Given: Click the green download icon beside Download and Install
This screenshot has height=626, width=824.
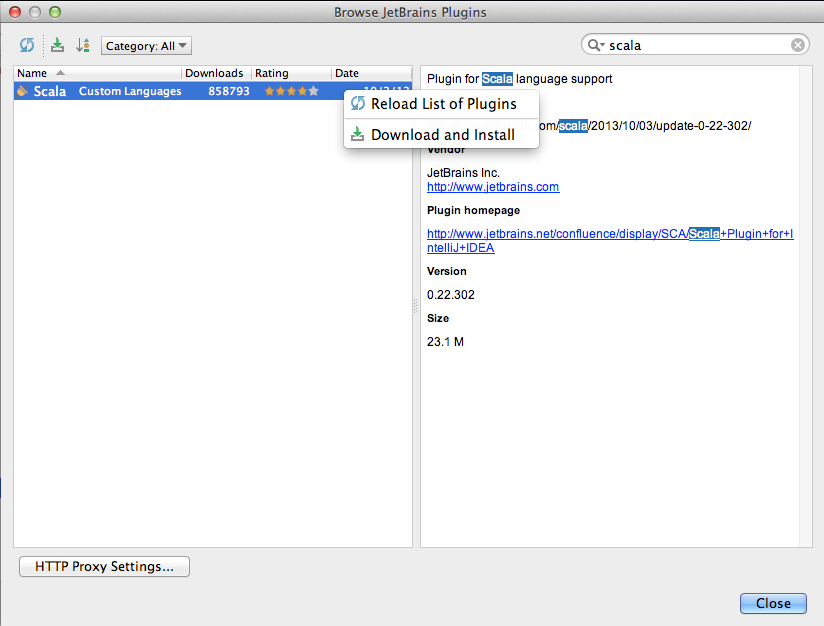Looking at the screenshot, I should (358, 134).
